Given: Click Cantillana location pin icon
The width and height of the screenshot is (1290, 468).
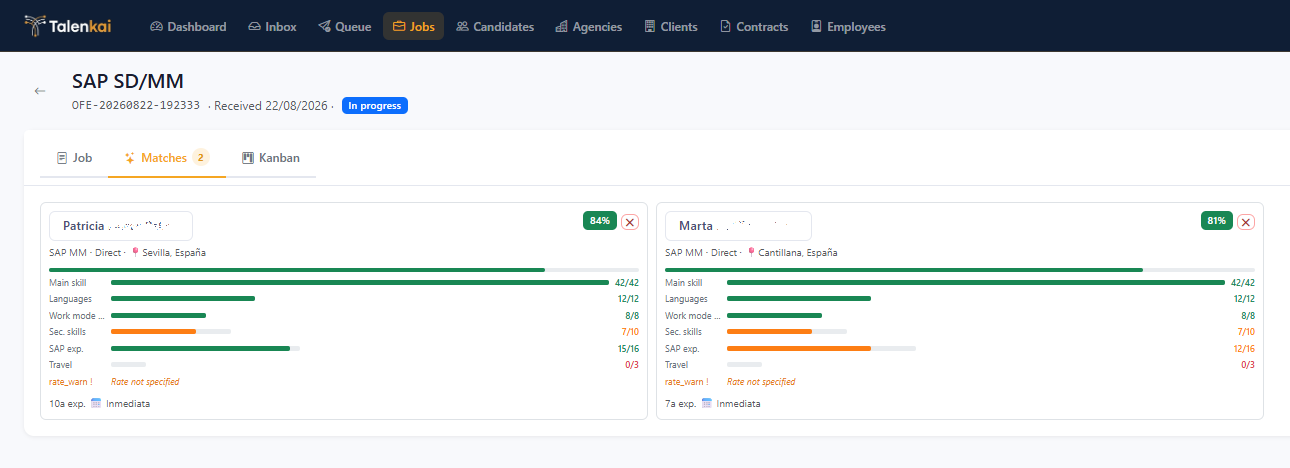Looking at the screenshot, I should click(x=751, y=253).
